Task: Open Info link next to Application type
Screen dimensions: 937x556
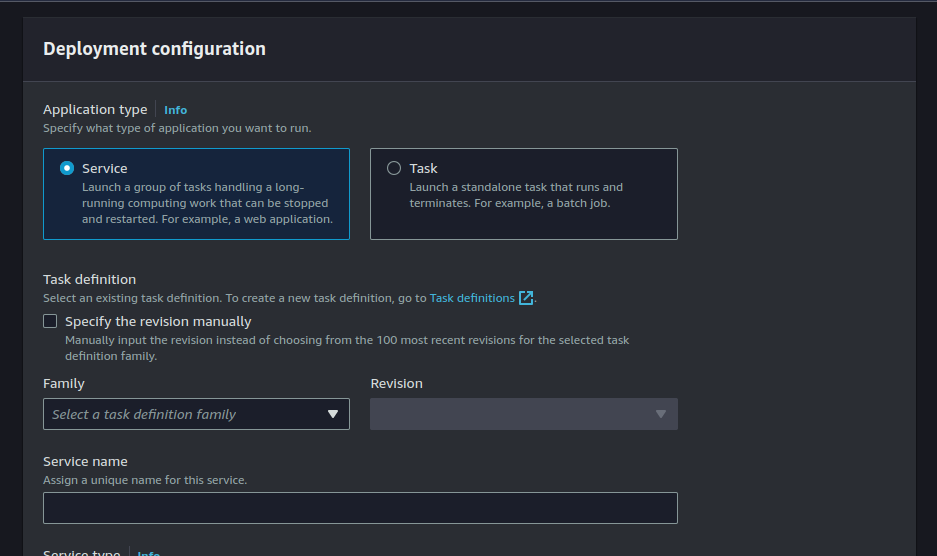Action: point(175,110)
